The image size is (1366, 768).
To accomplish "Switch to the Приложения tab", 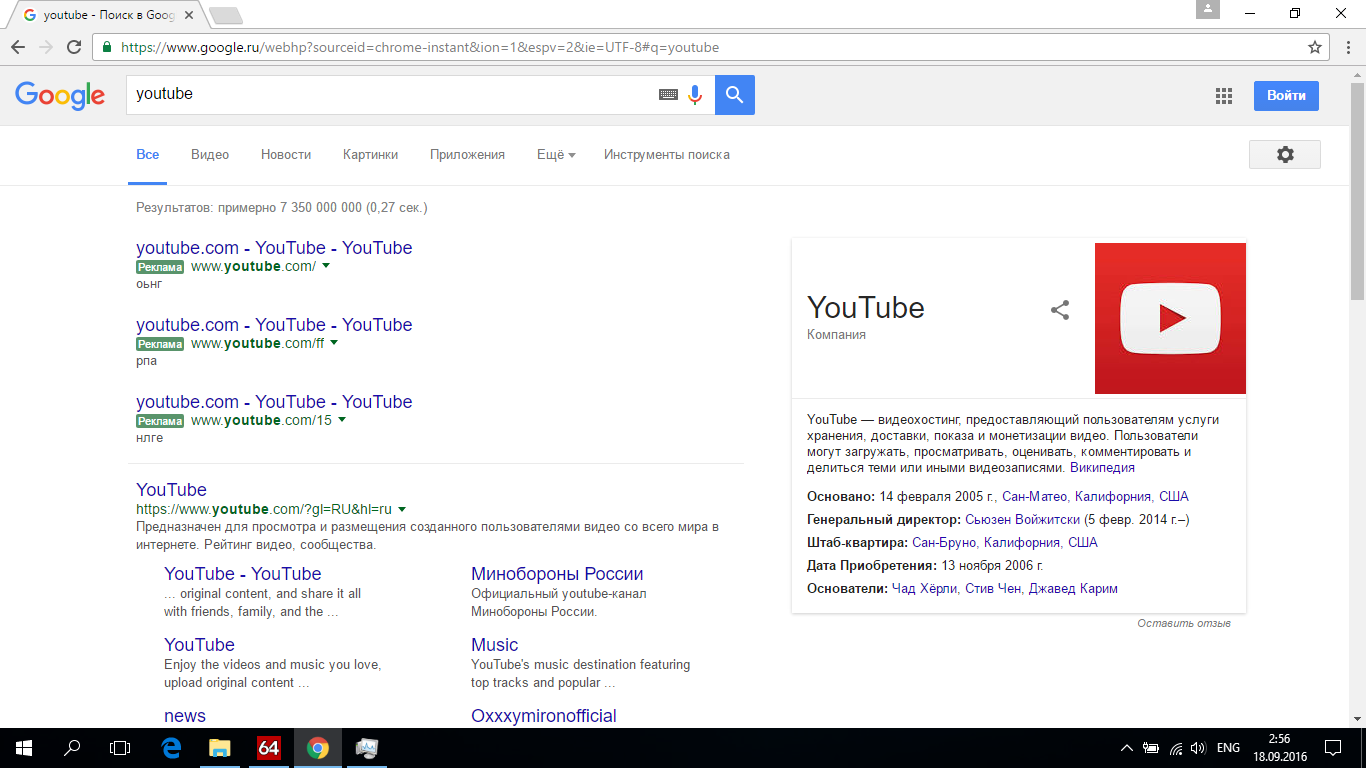I will (467, 155).
